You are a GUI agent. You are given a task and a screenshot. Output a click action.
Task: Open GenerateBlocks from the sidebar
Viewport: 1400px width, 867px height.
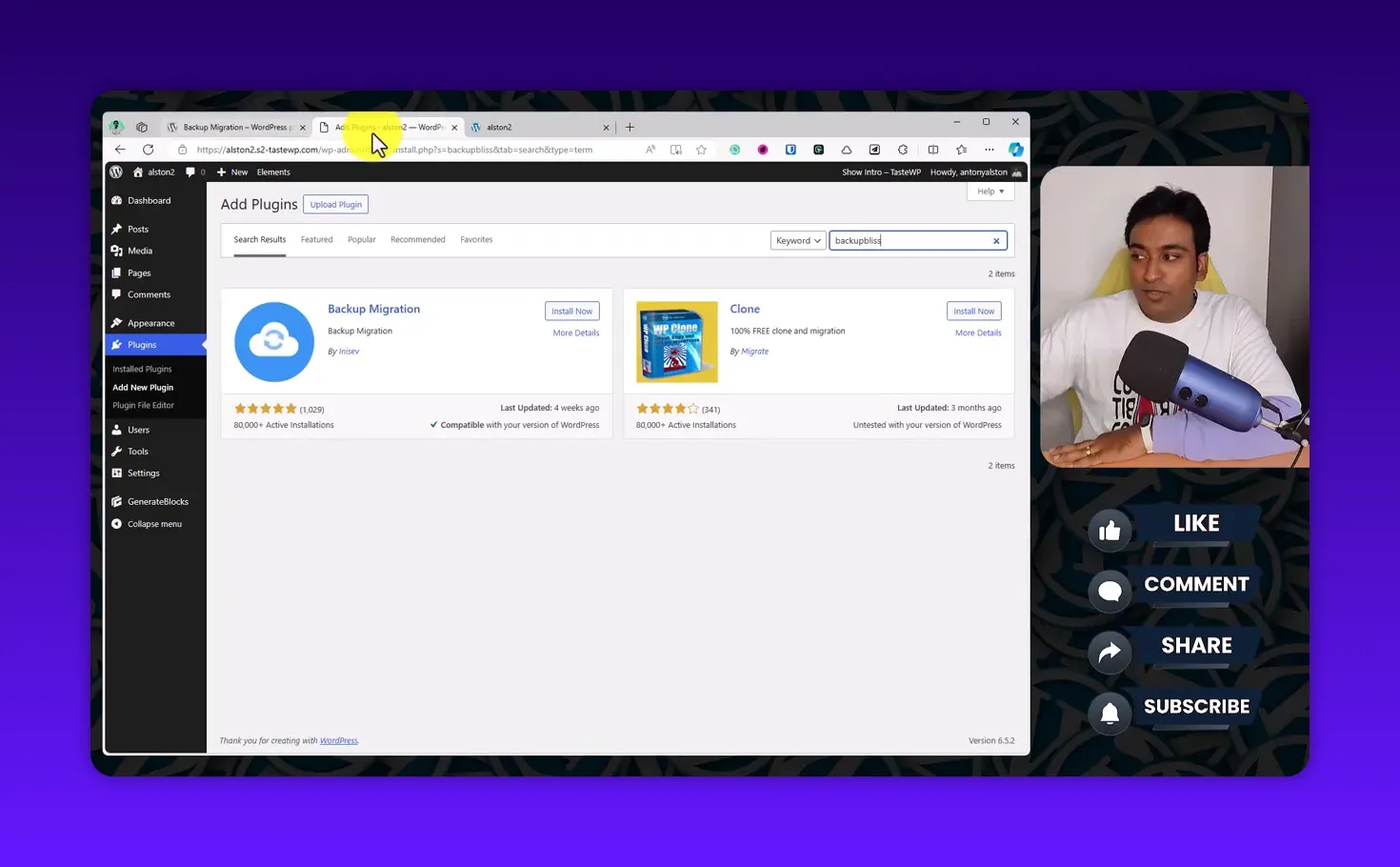pyautogui.click(x=157, y=500)
